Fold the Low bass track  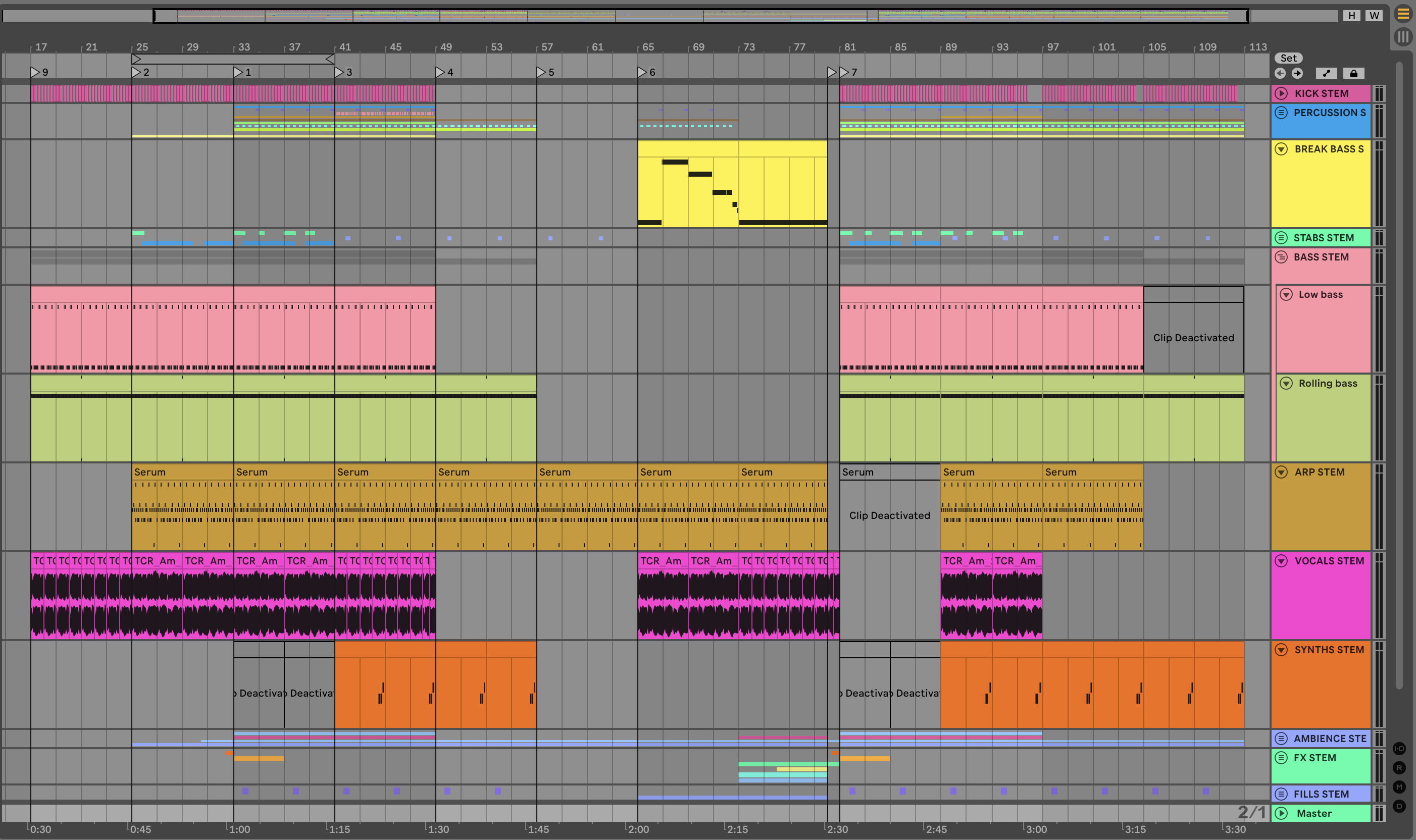point(1286,294)
